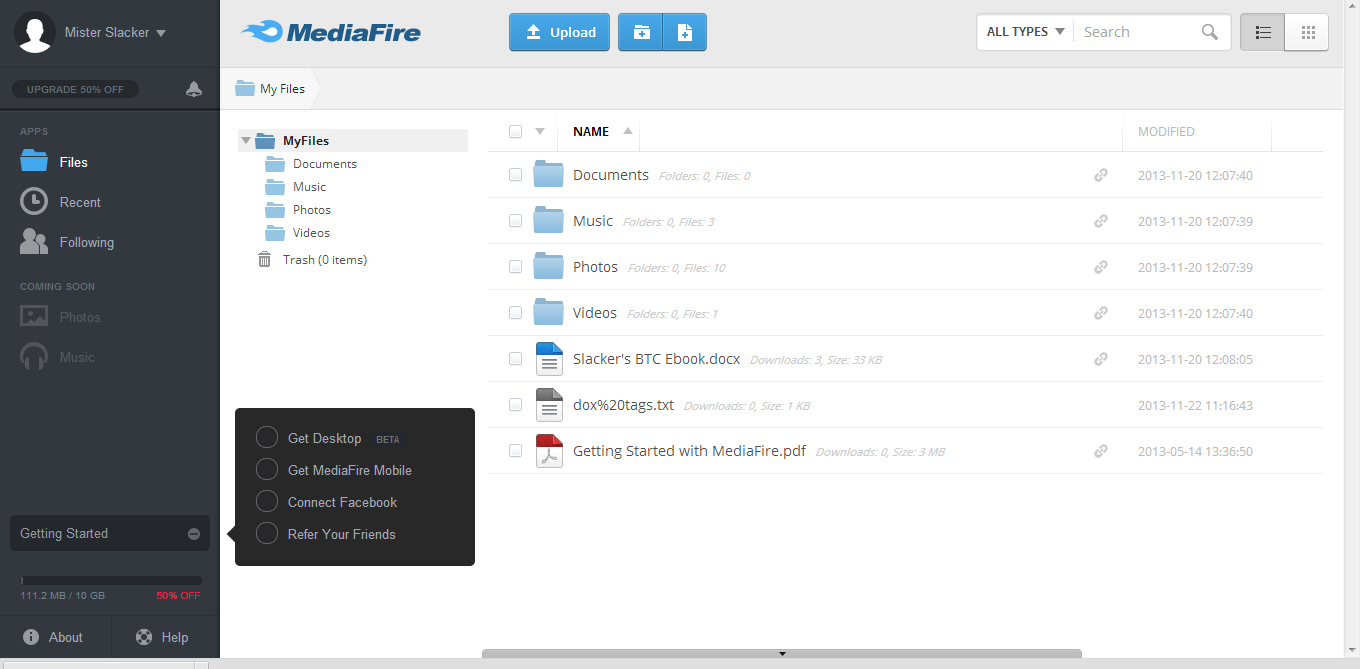
Task: Click the Following people icon in sidebar
Action: pyautogui.click(x=34, y=241)
